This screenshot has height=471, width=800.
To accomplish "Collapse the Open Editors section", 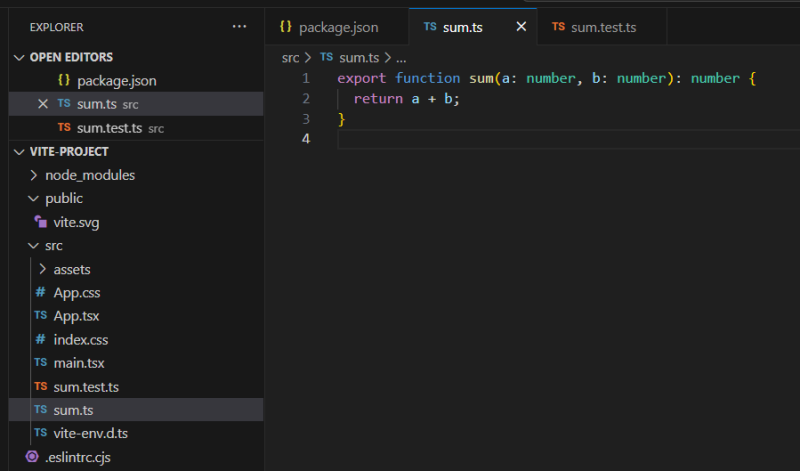I will coord(19,57).
